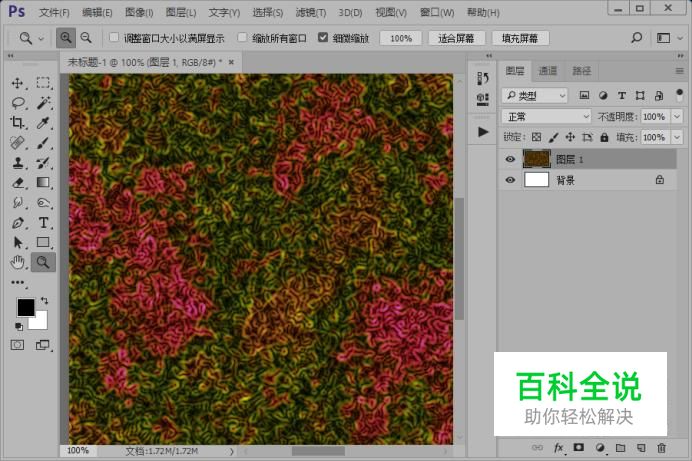Screen dimensions: 692x461
Task: Select the Path Selection tool
Action: point(17,242)
